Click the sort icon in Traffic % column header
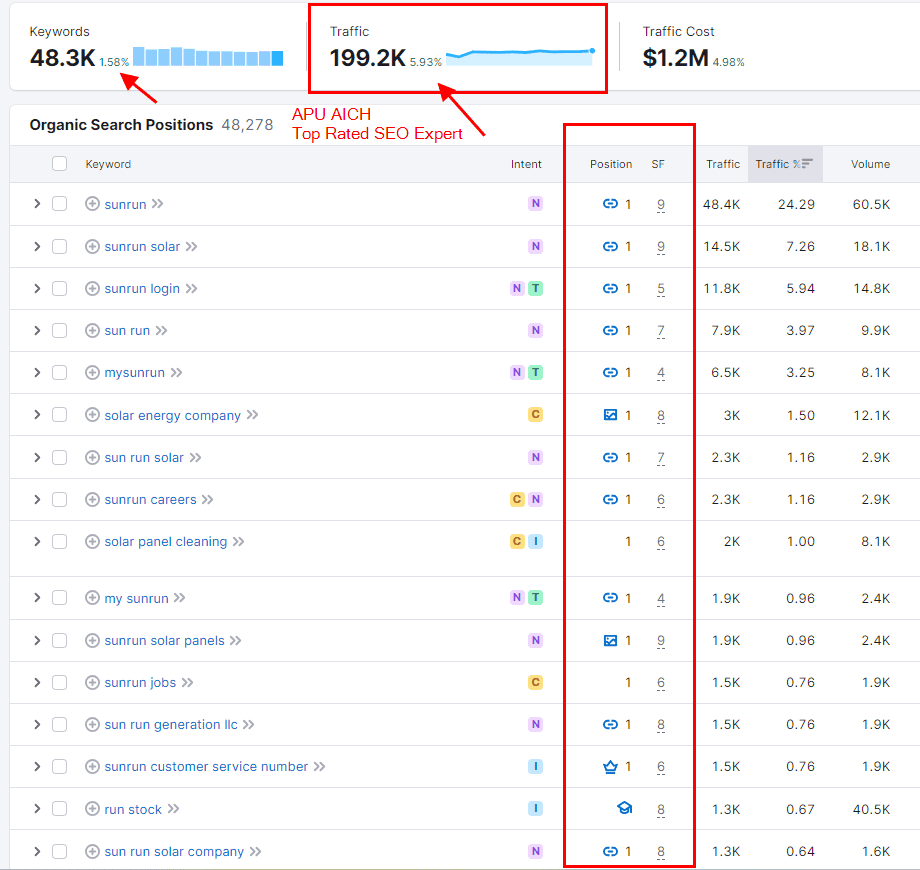Screen dimensions: 920x870 (807, 164)
